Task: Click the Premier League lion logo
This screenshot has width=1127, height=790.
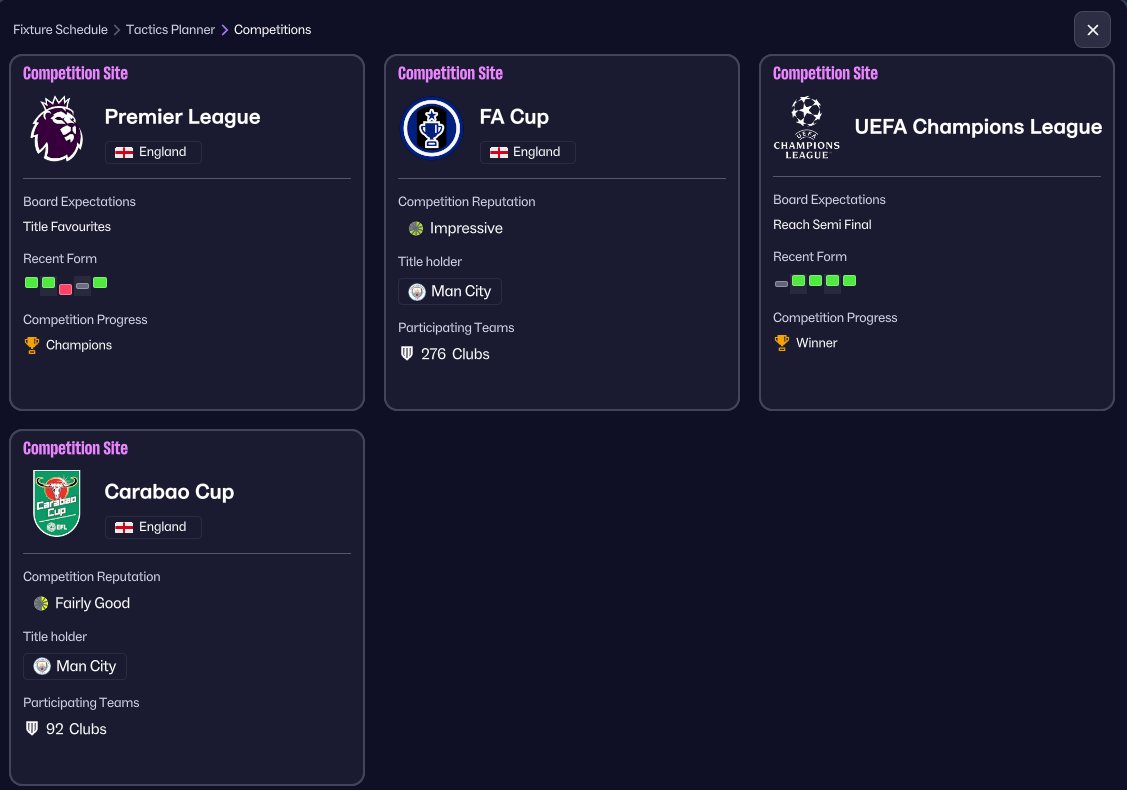Action: coord(57,129)
